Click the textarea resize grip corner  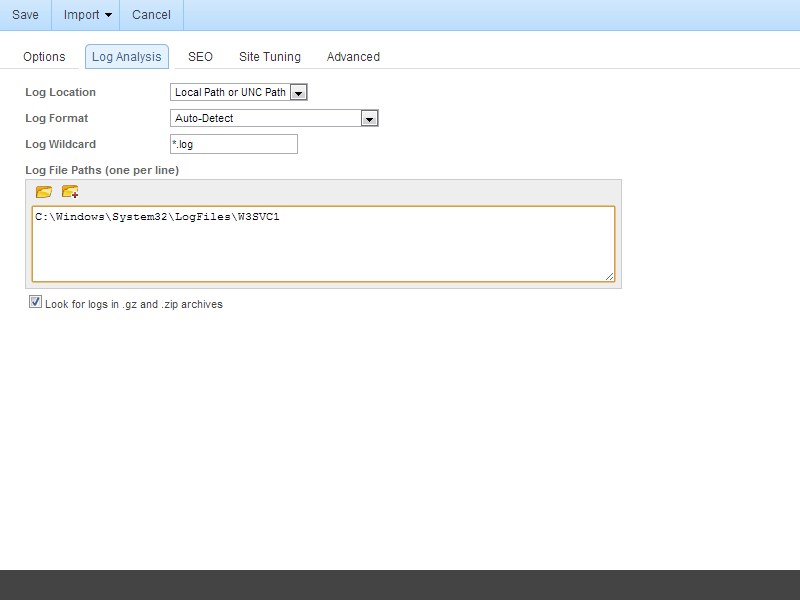(609, 276)
